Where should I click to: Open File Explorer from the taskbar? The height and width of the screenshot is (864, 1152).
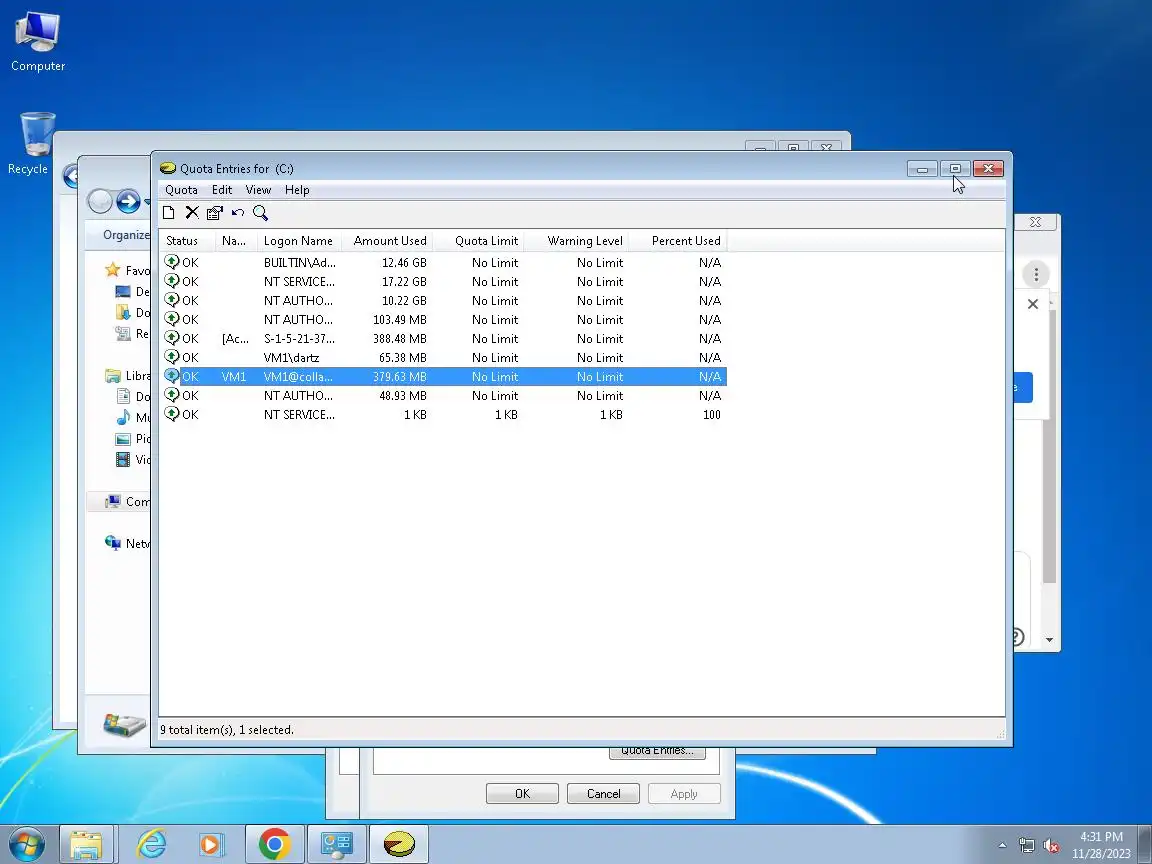point(86,844)
